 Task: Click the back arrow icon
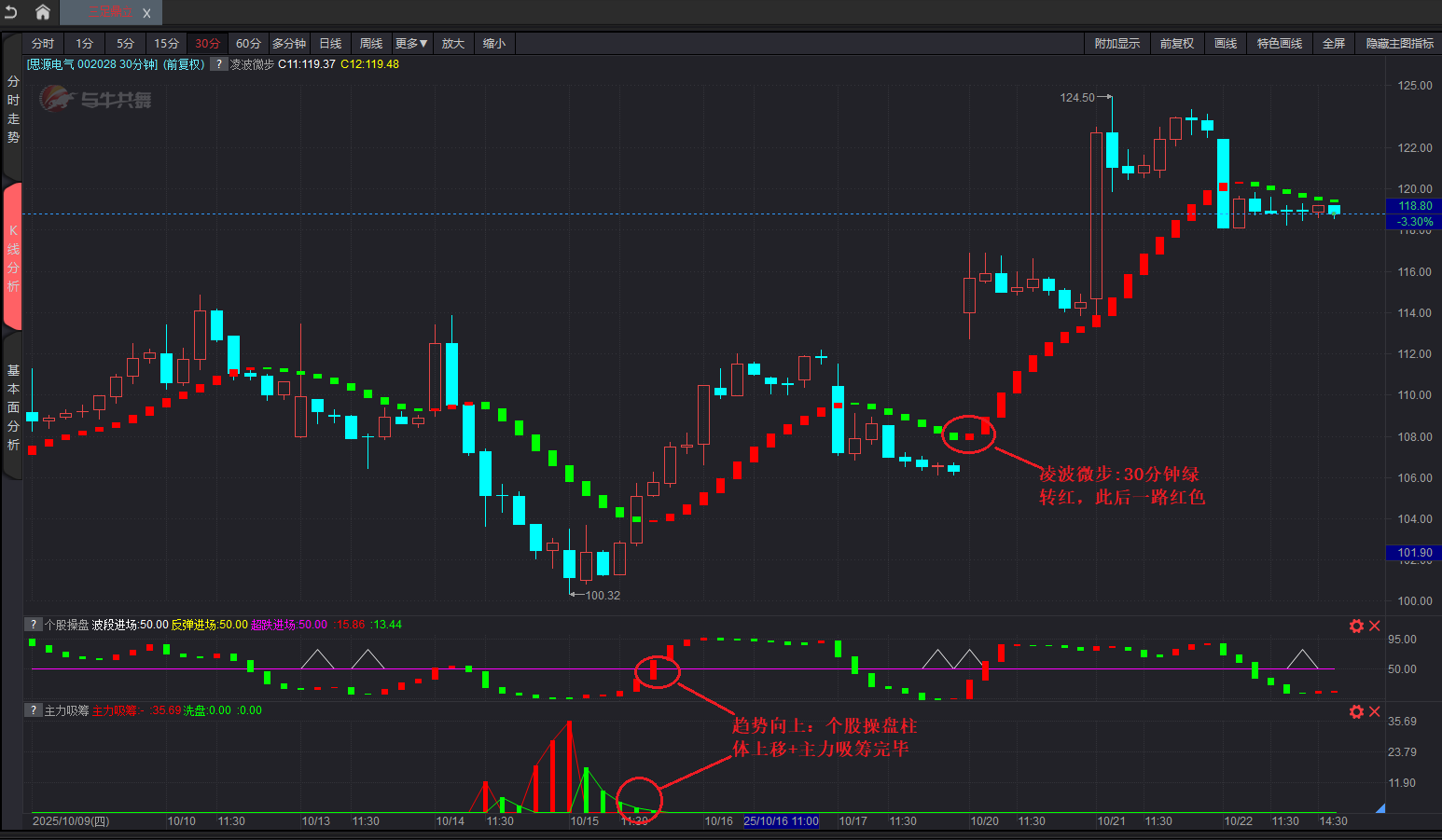point(11,12)
